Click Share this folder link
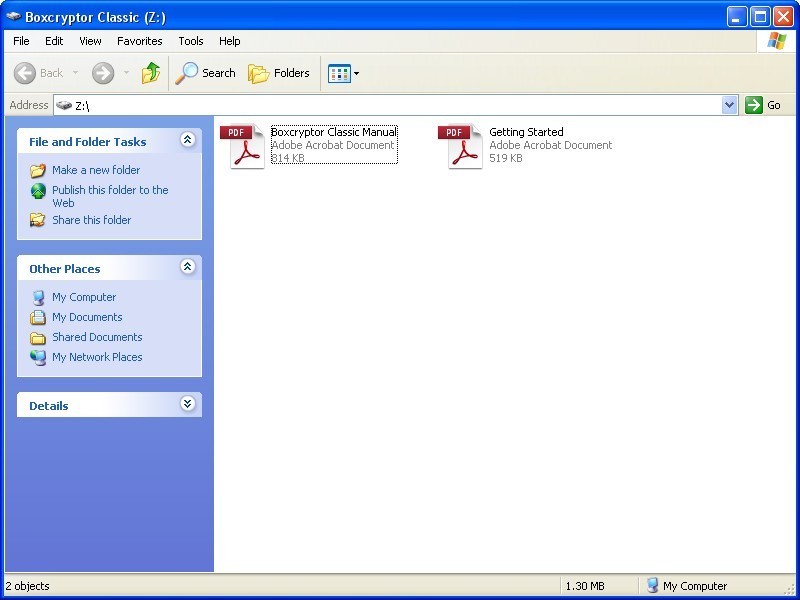The height and width of the screenshot is (600, 800). [x=91, y=220]
